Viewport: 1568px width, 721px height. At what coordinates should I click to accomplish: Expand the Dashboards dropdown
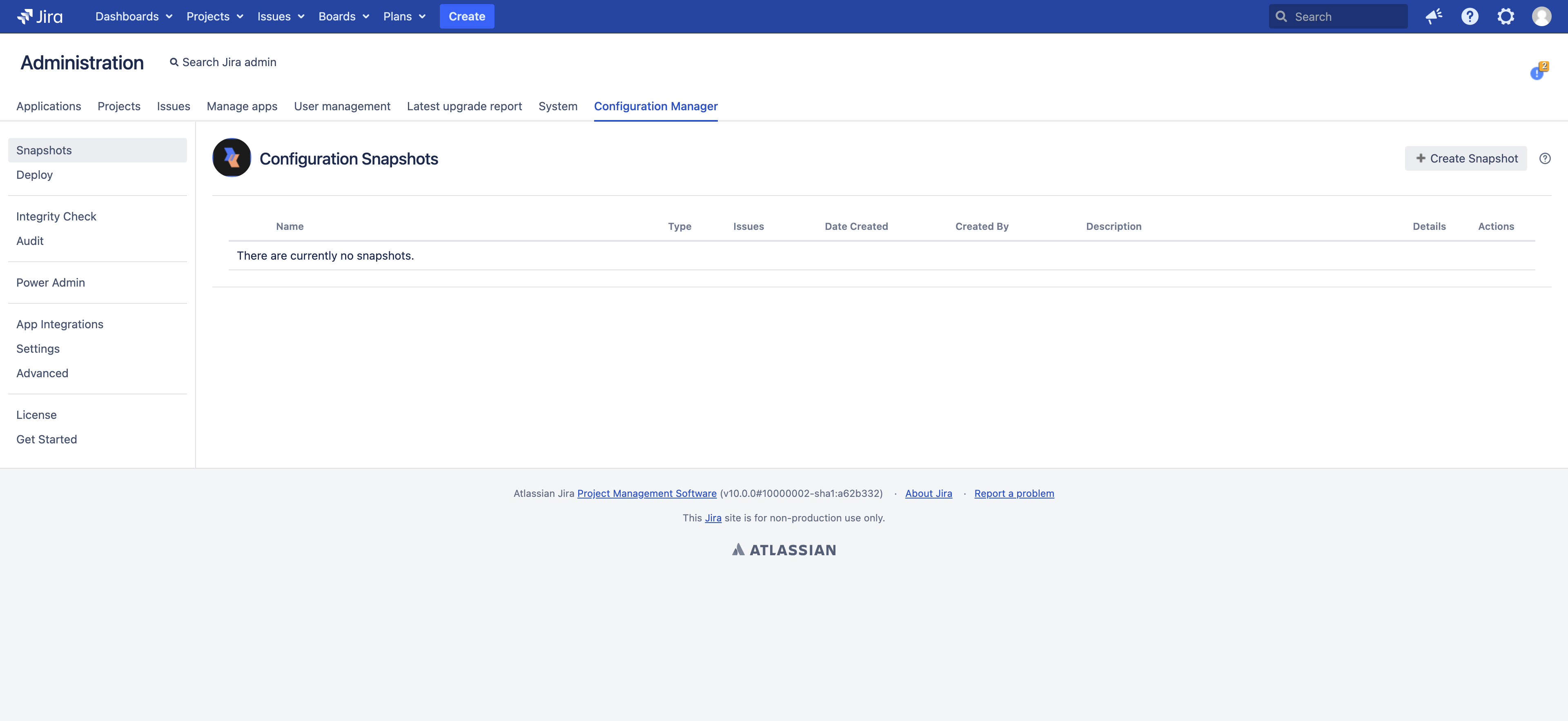click(134, 16)
